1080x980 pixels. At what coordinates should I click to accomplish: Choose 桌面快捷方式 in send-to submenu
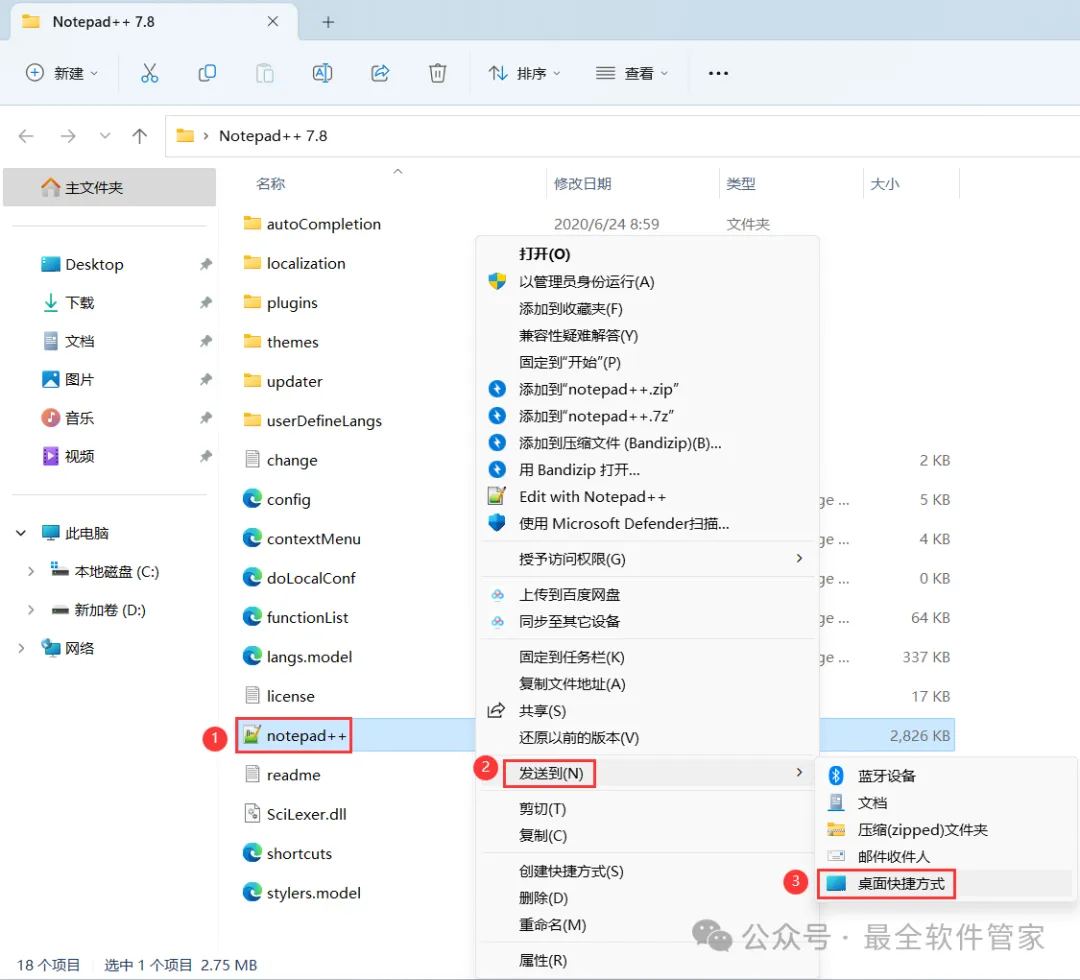901,884
